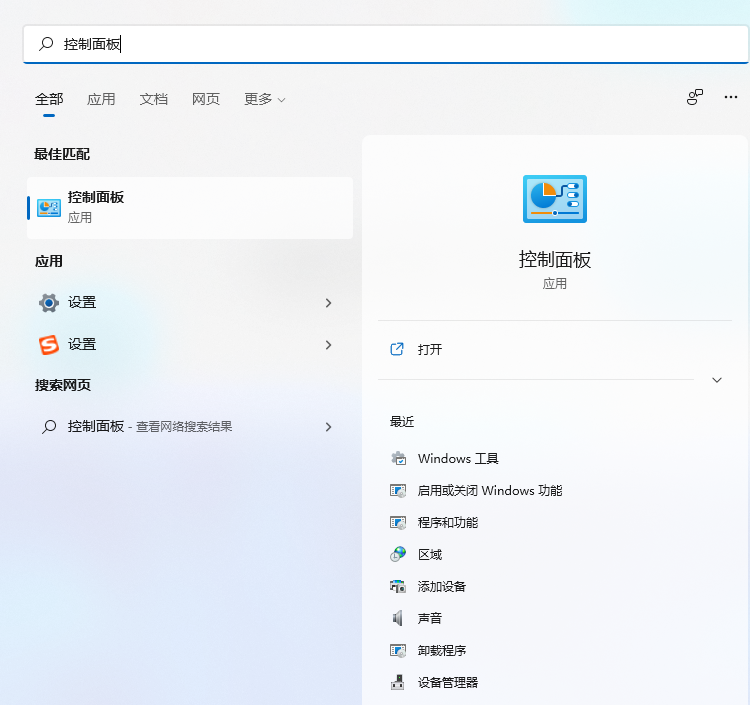Viewport: 750px width, 705px height.
Task: Open recent item 设备管理器
Action: [448, 683]
